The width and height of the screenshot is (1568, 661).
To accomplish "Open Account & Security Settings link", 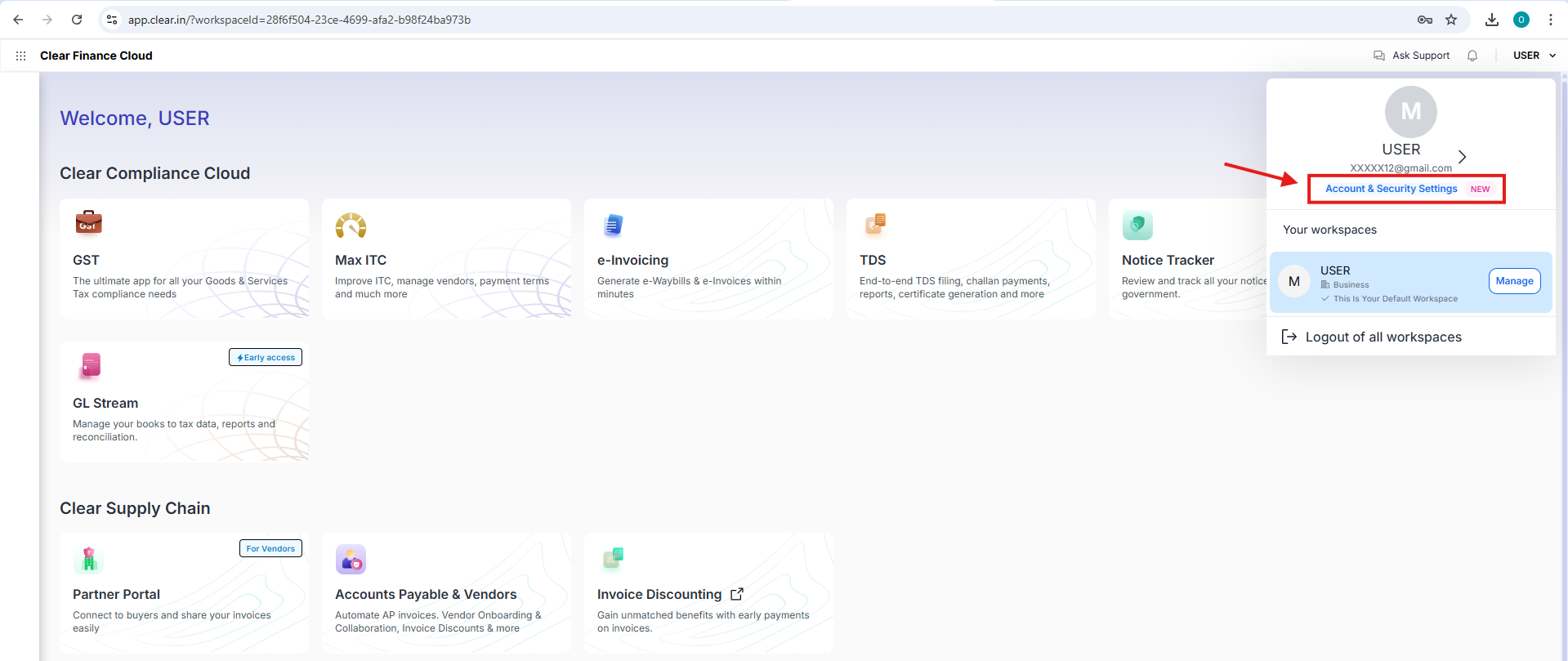I will [1391, 189].
